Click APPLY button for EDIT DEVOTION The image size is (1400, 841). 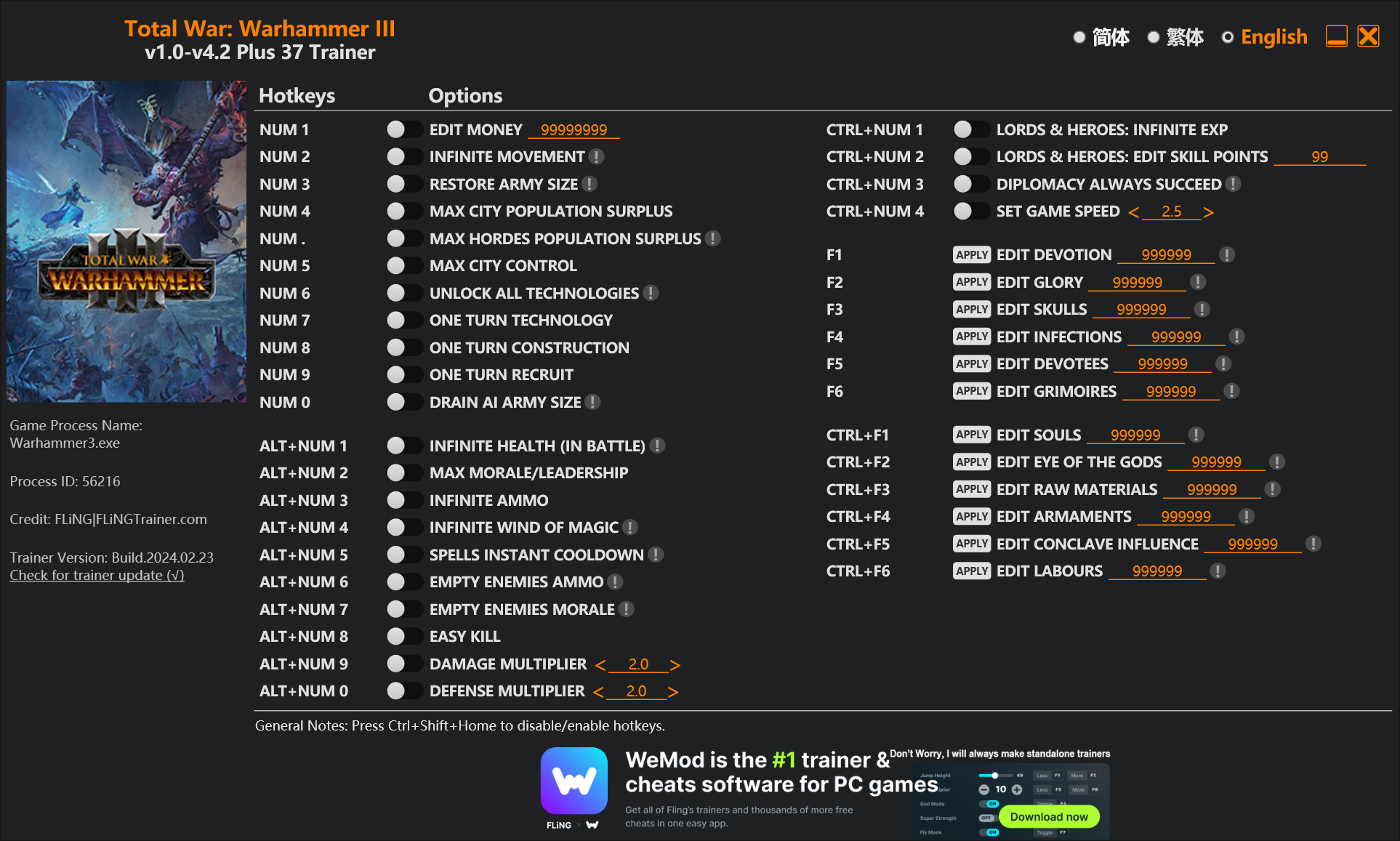coord(967,256)
